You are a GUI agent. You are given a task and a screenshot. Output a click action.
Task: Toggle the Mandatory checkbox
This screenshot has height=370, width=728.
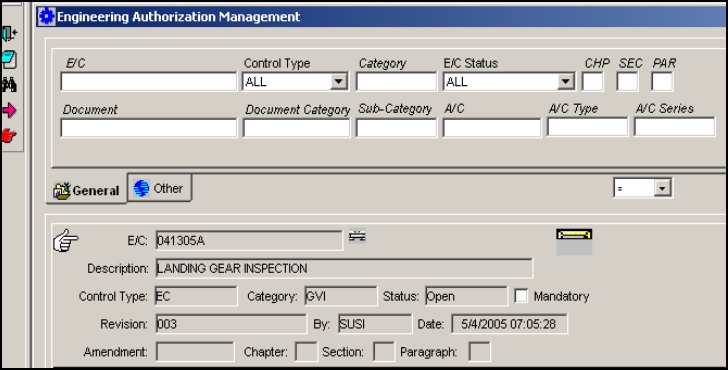(x=521, y=296)
